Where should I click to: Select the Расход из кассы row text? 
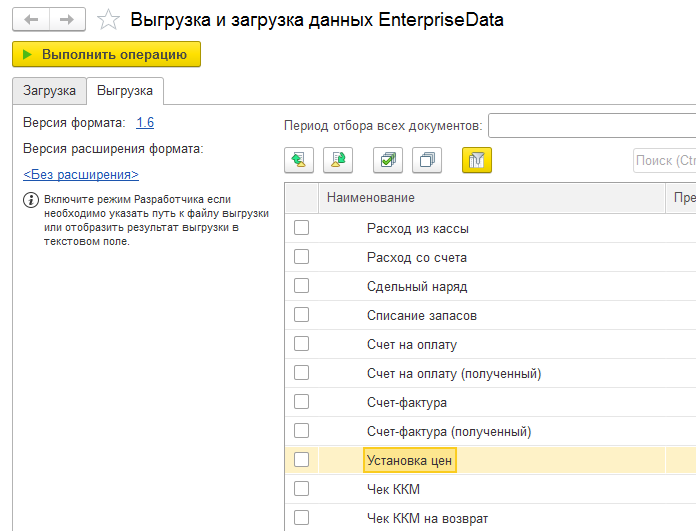[418, 229]
